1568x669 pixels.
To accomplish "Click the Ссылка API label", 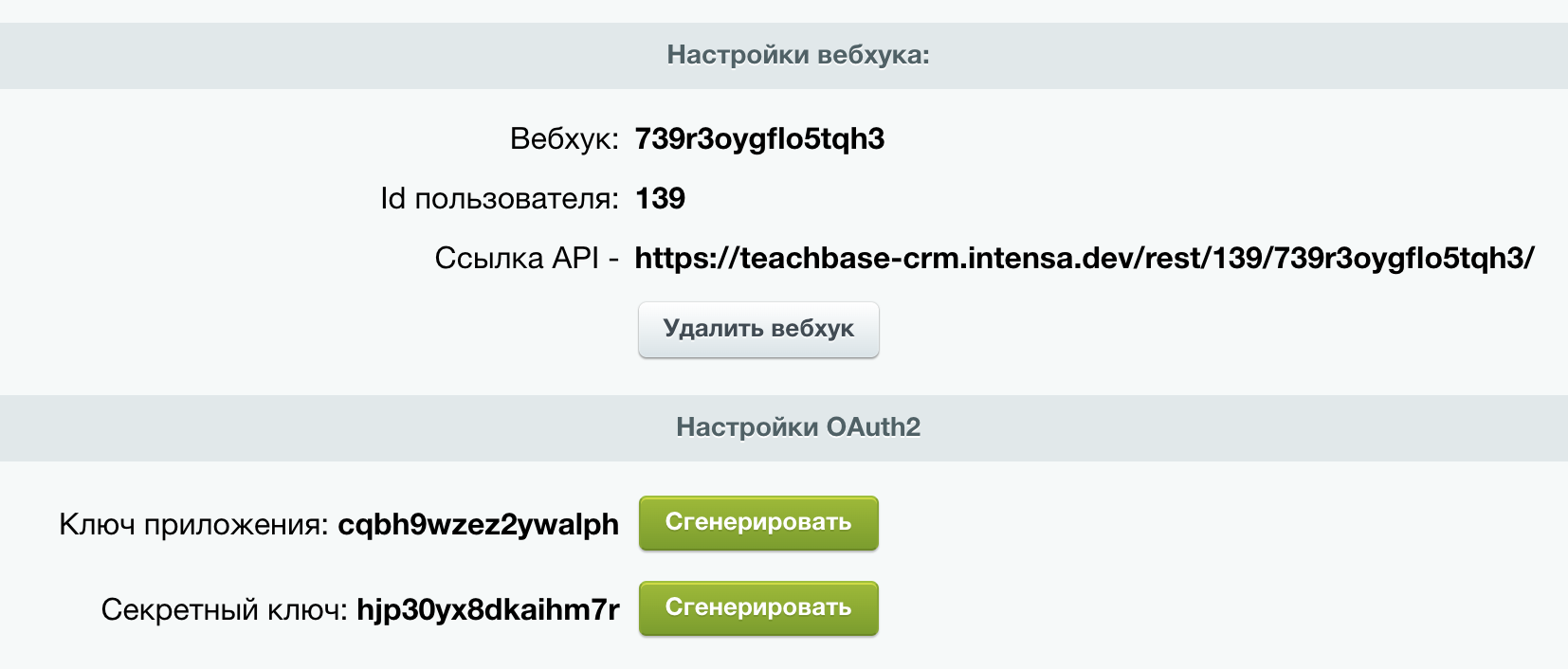I will point(517,258).
